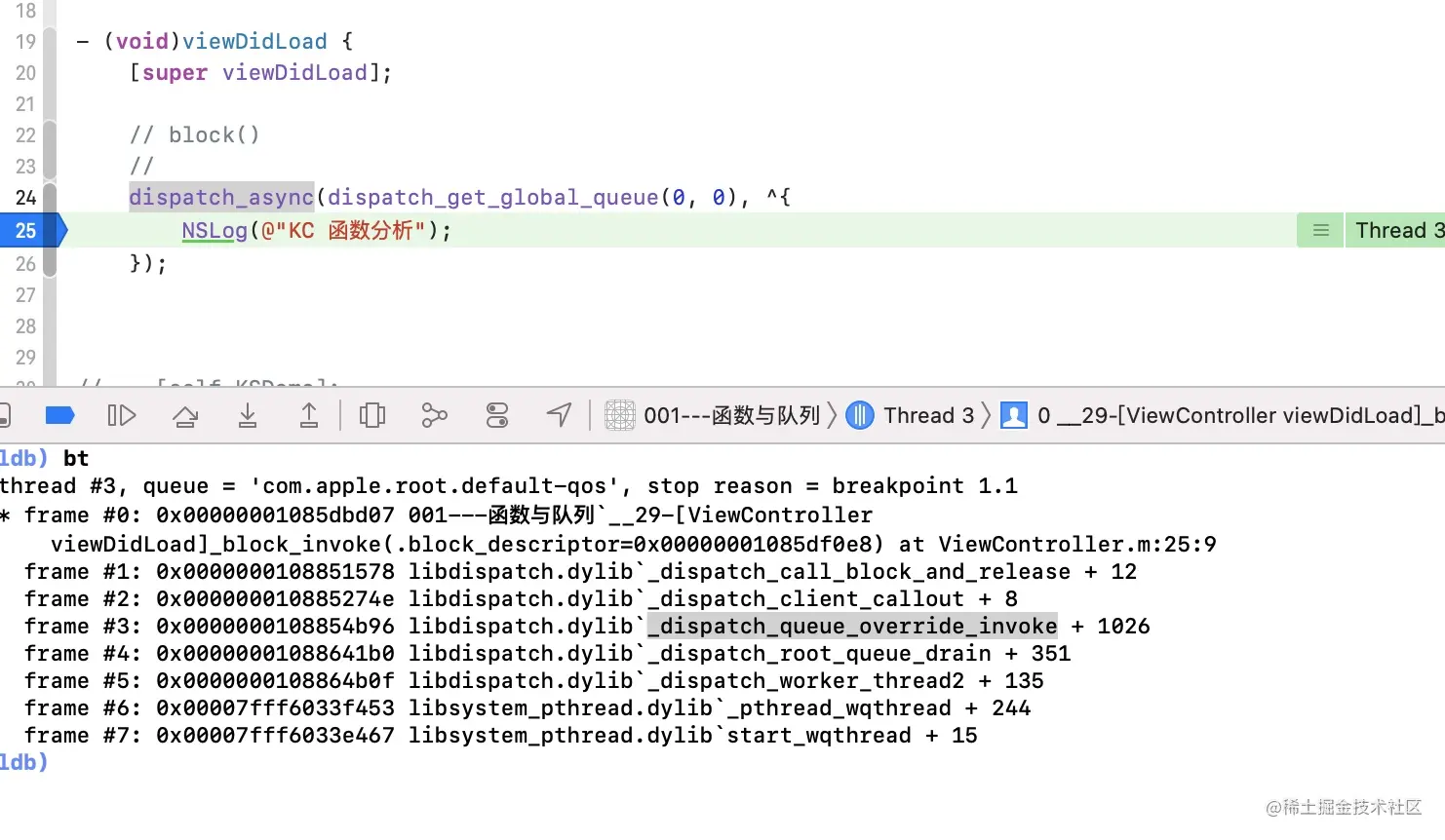Click the Step Out icon
1445x840 pixels.
coord(308,414)
